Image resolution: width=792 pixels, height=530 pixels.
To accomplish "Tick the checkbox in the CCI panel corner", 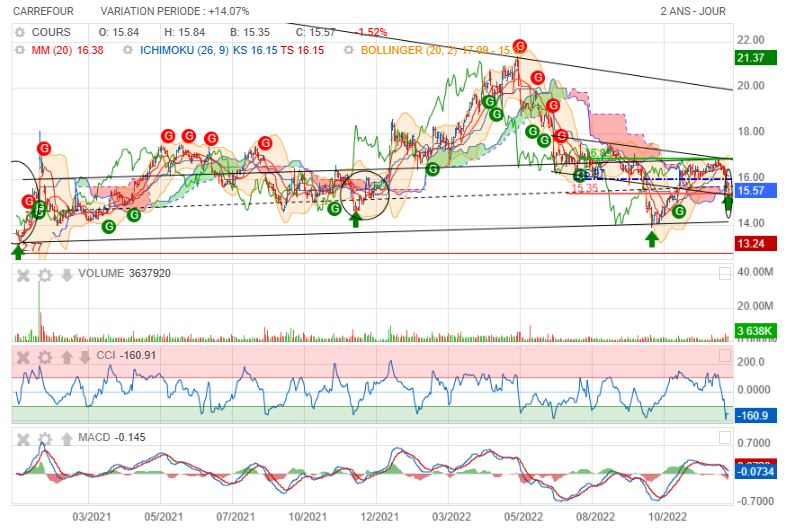I will pos(725,356).
